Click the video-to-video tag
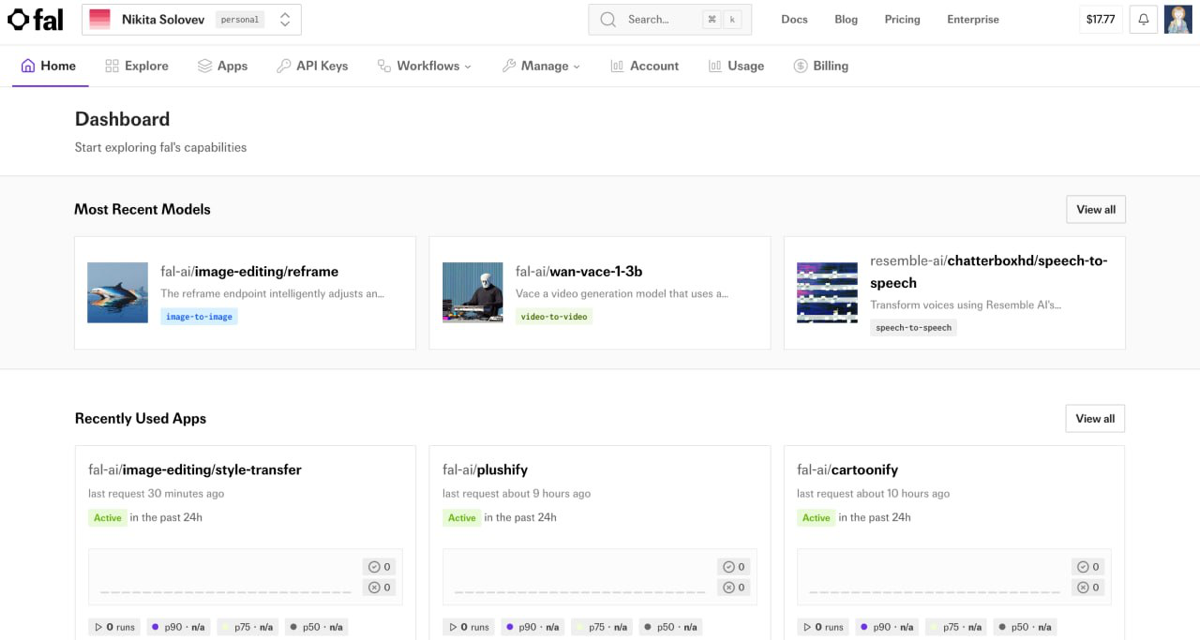Screen dimensions: 1200x640 [x=554, y=316]
